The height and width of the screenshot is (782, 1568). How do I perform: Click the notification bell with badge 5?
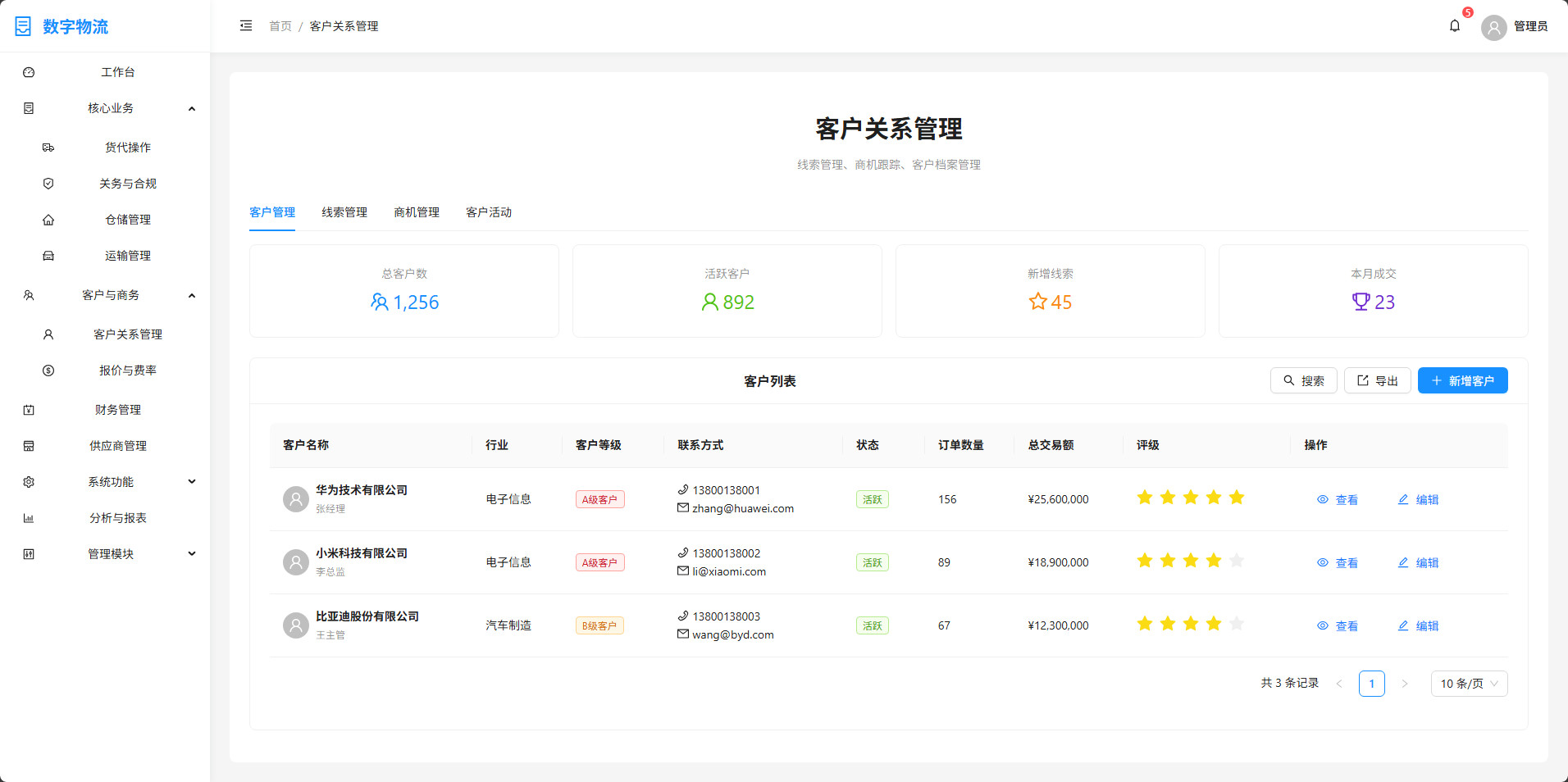[1454, 25]
